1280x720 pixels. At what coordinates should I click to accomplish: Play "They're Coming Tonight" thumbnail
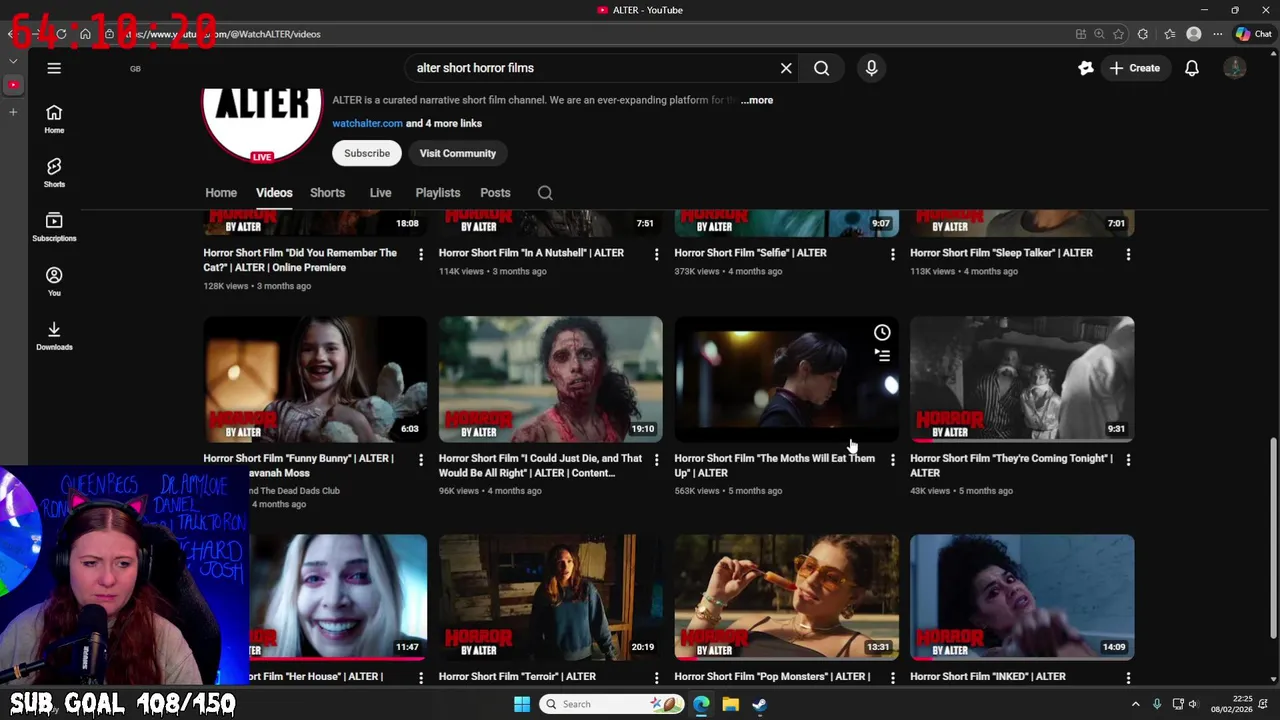1022,379
